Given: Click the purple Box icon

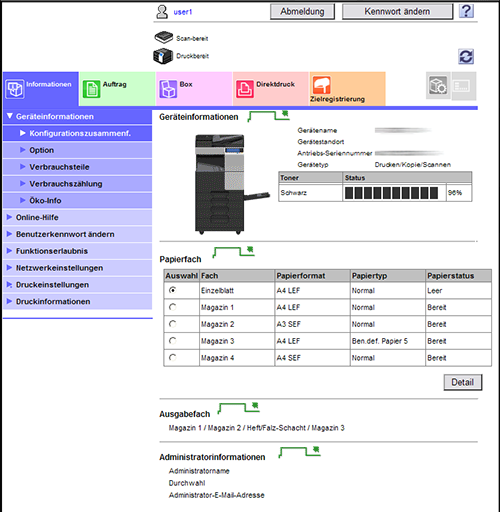Looking at the screenshot, I should (168, 89).
